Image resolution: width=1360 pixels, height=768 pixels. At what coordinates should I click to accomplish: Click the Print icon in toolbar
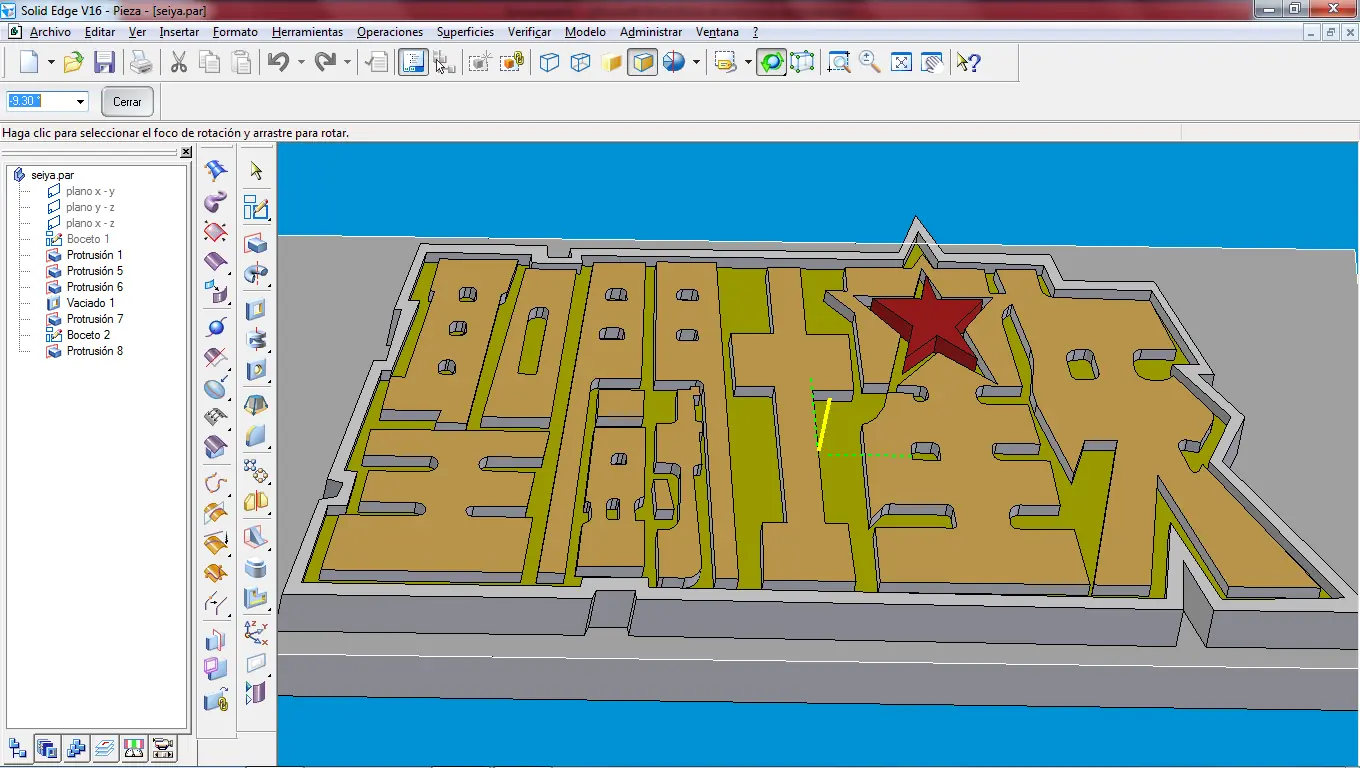pyautogui.click(x=141, y=63)
